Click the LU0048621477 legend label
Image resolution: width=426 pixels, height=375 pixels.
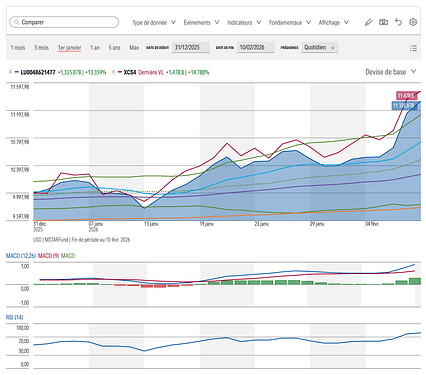[x=38, y=72]
